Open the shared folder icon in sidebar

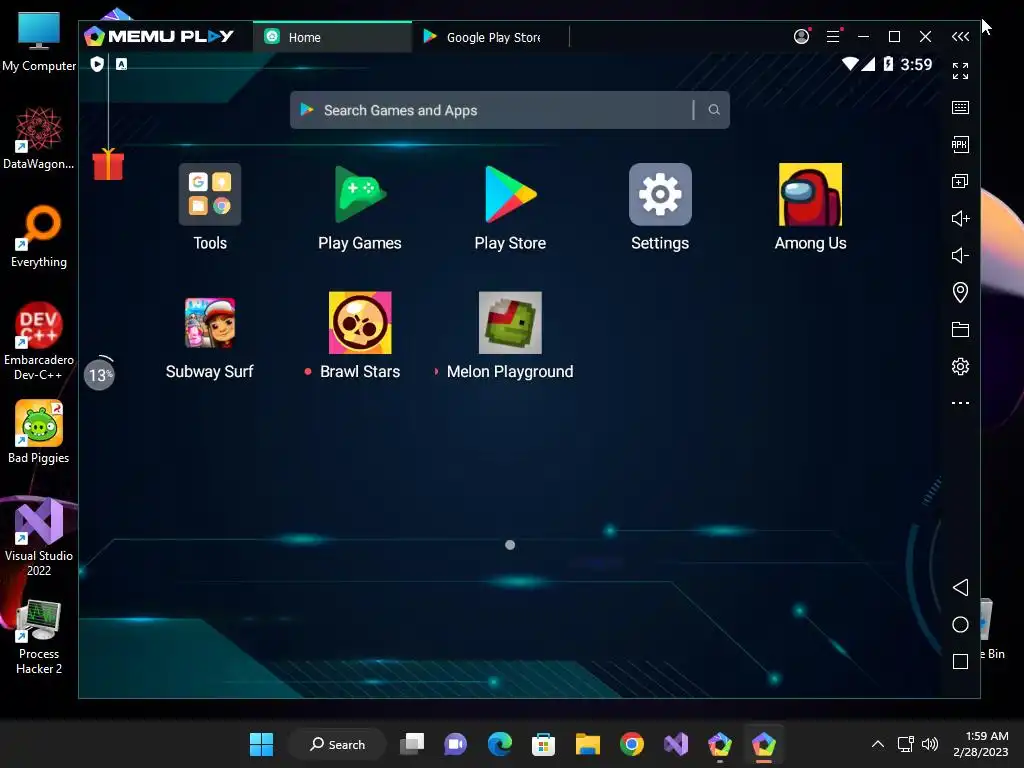(x=960, y=329)
